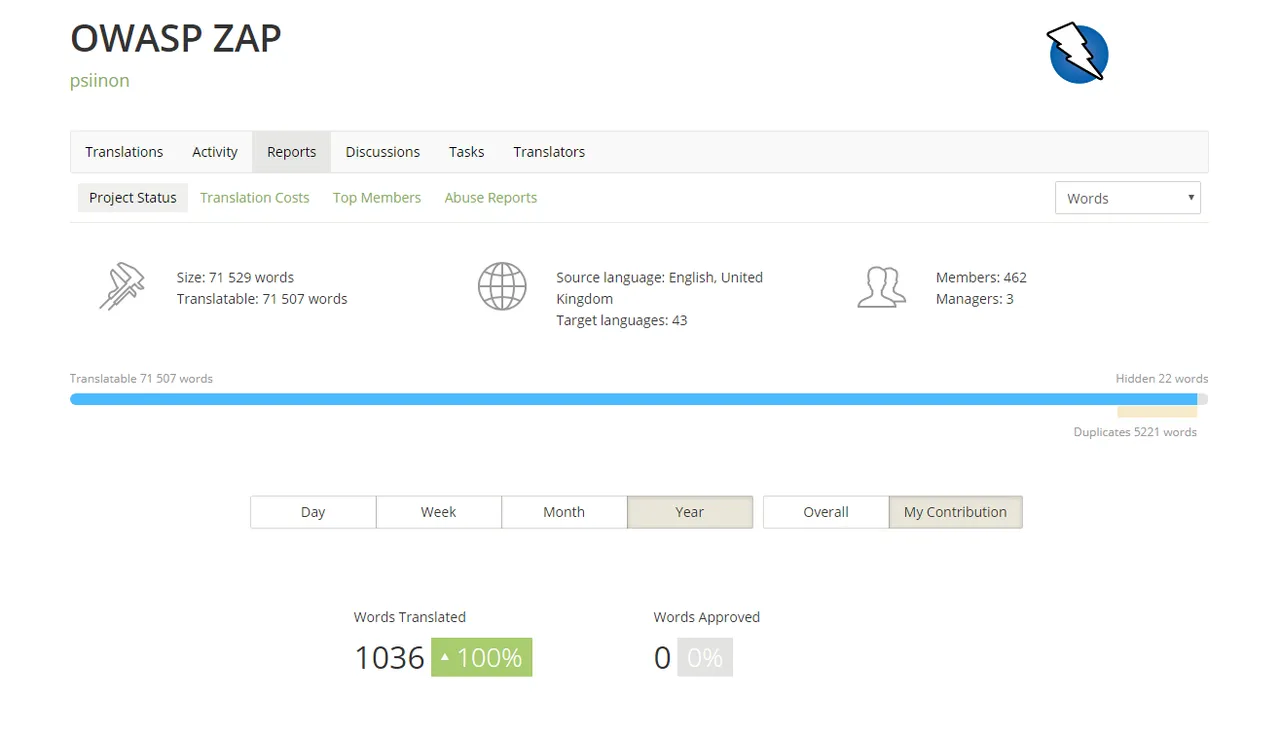Select the Day period toggle

[x=313, y=512]
